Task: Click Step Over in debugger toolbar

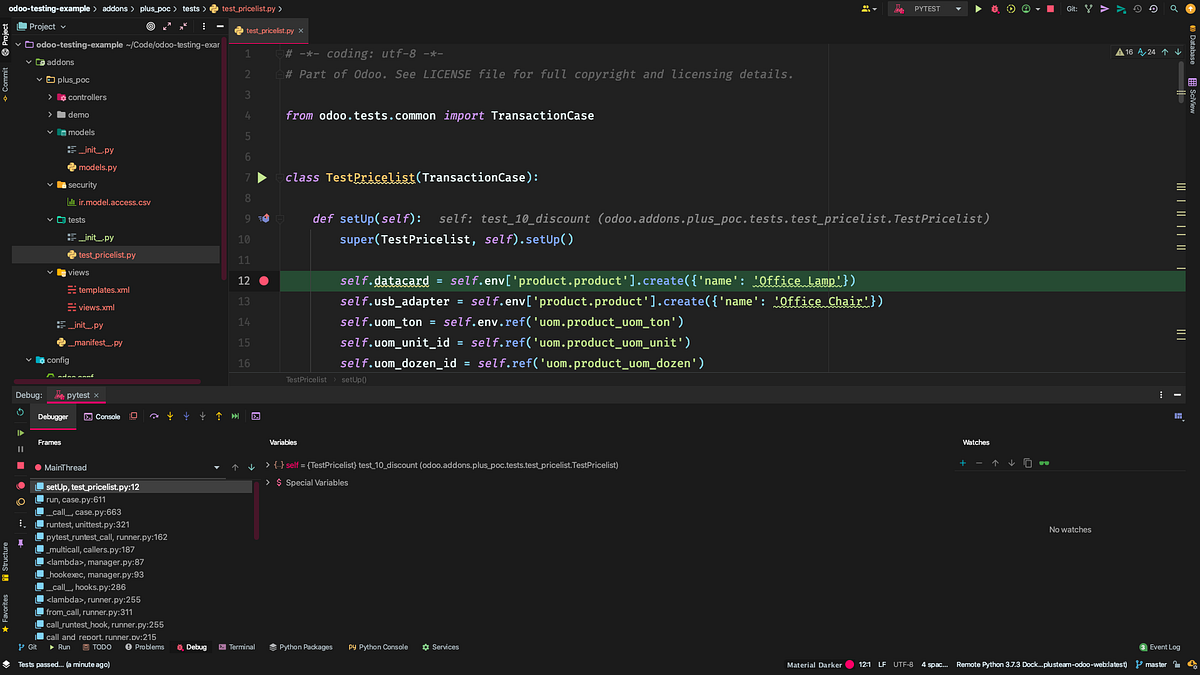Action: 154,416
